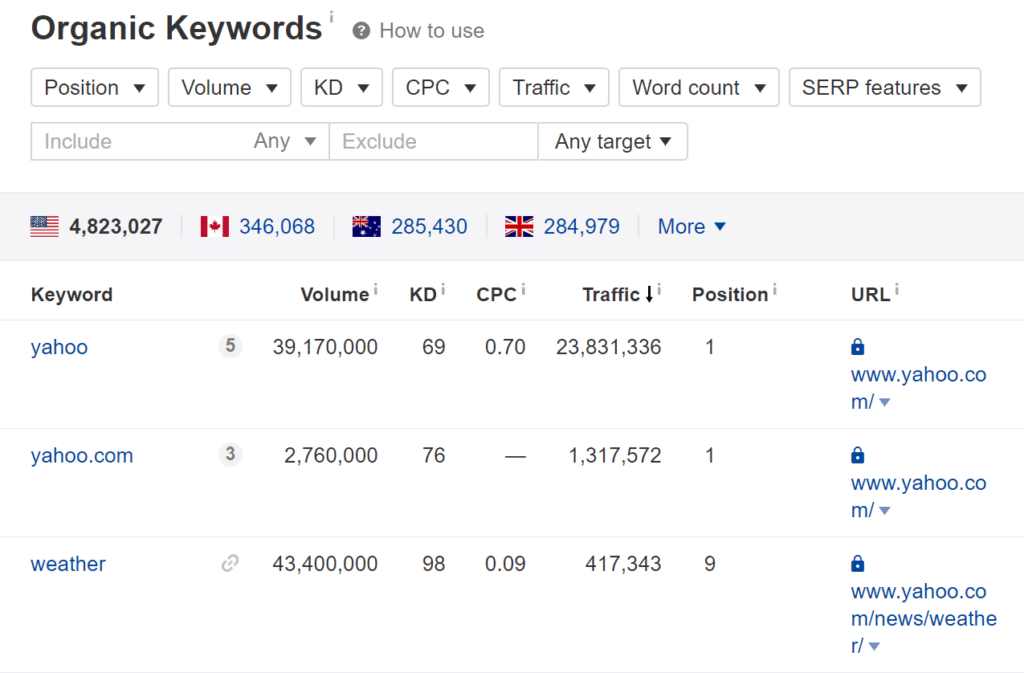Switch to Canada keywords 346,068

(x=277, y=227)
